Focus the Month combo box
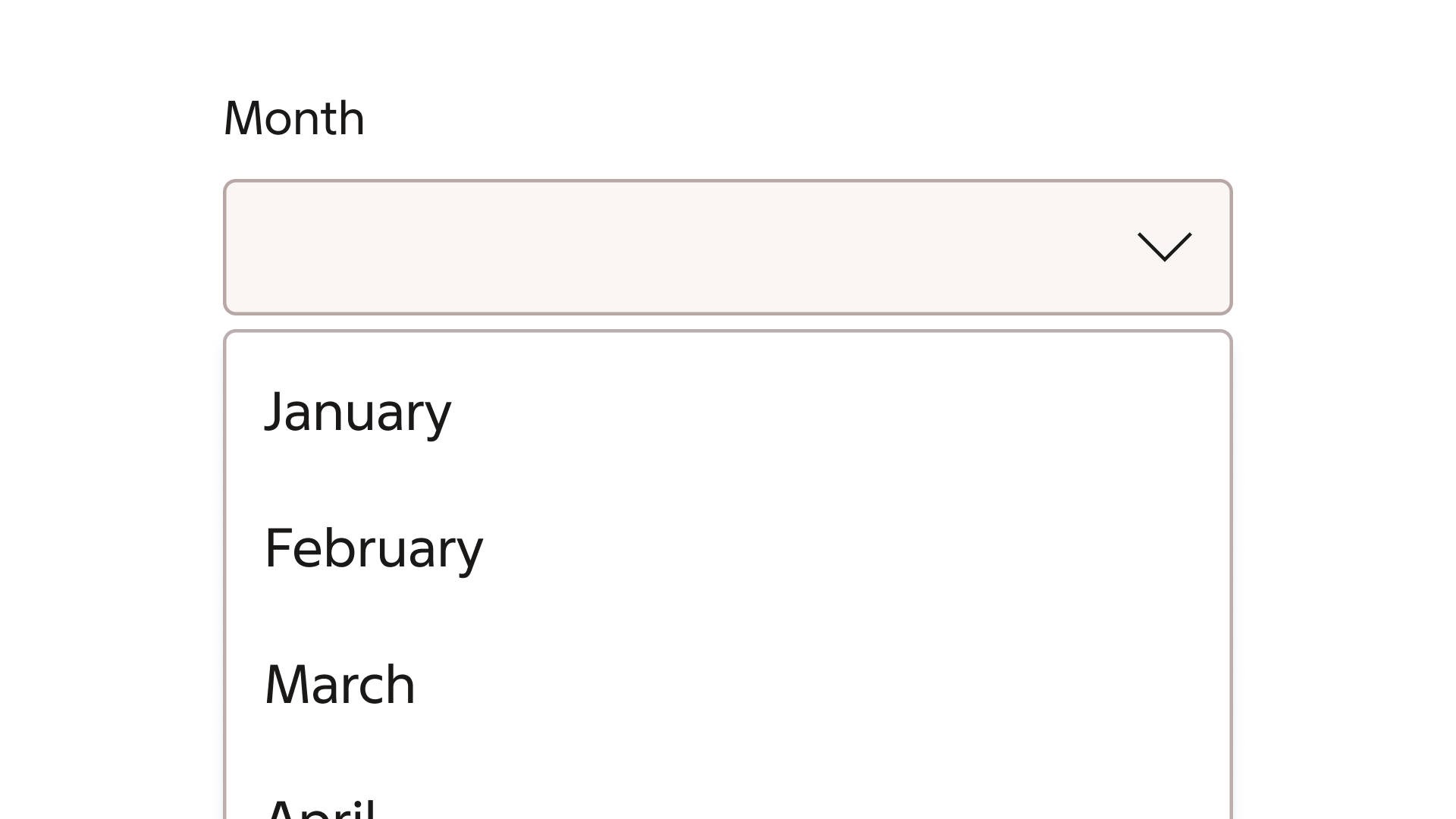Image resolution: width=1456 pixels, height=819 pixels. 727,247
